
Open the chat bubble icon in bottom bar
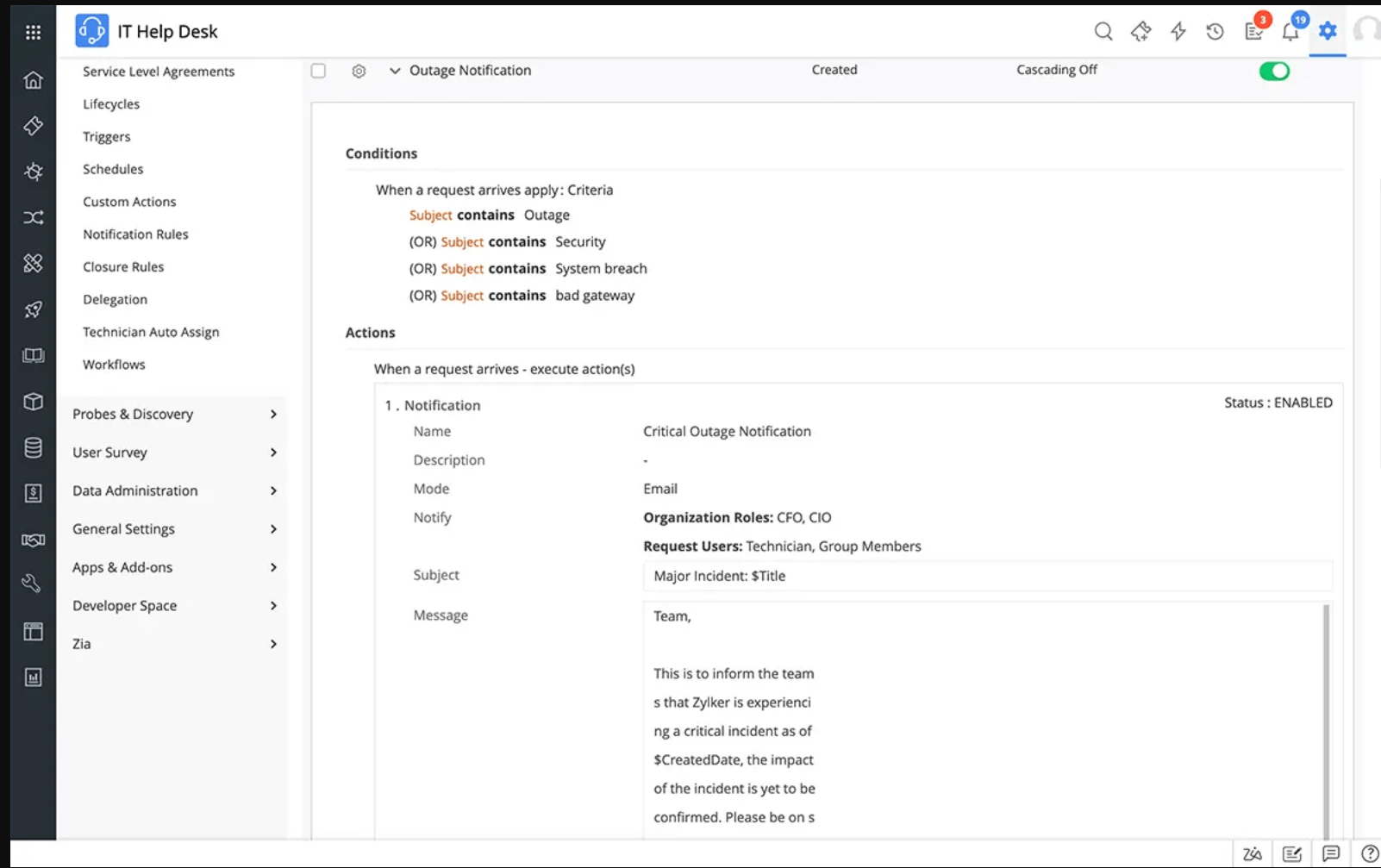1331,853
